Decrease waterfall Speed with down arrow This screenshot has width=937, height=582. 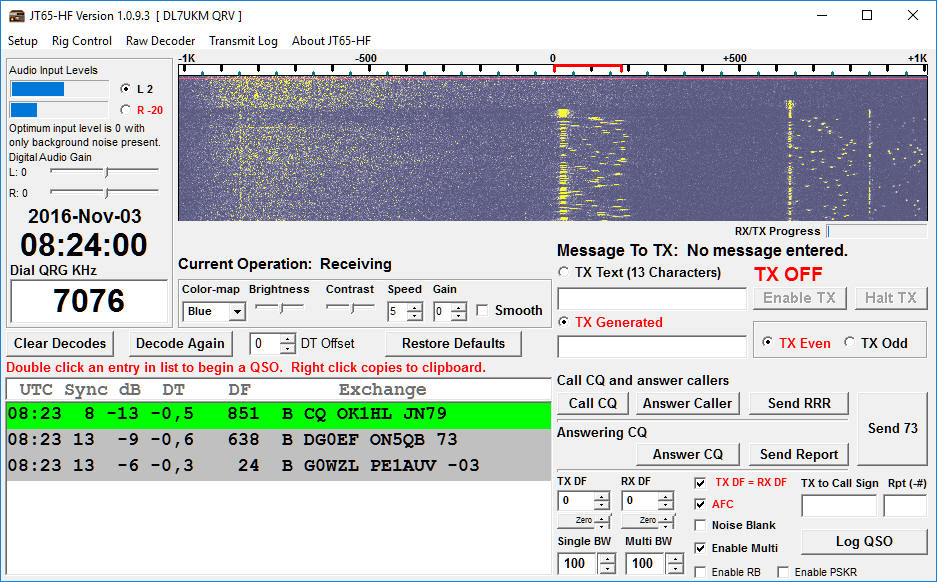414,315
